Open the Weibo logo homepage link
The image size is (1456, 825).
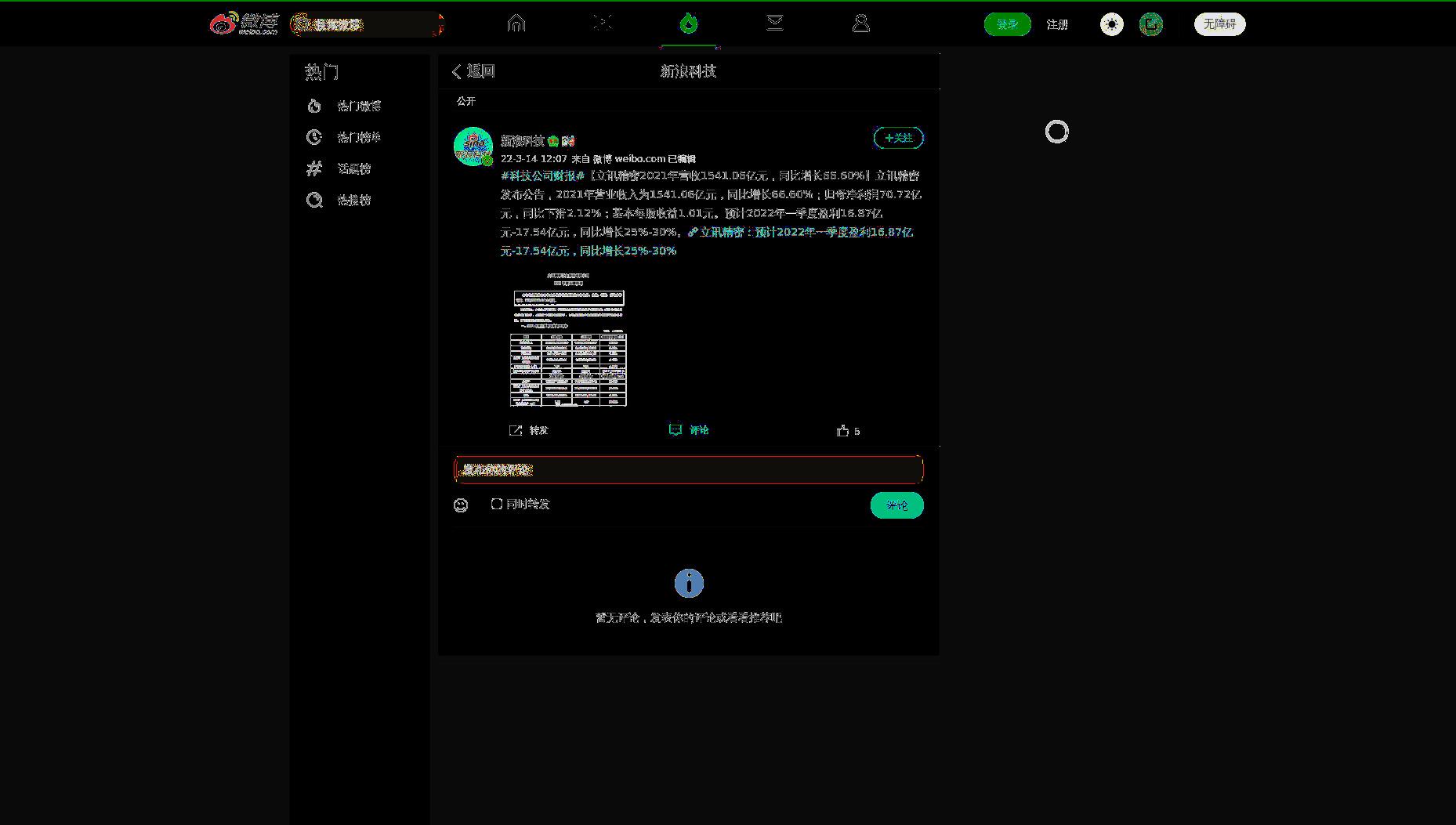pos(244,24)
